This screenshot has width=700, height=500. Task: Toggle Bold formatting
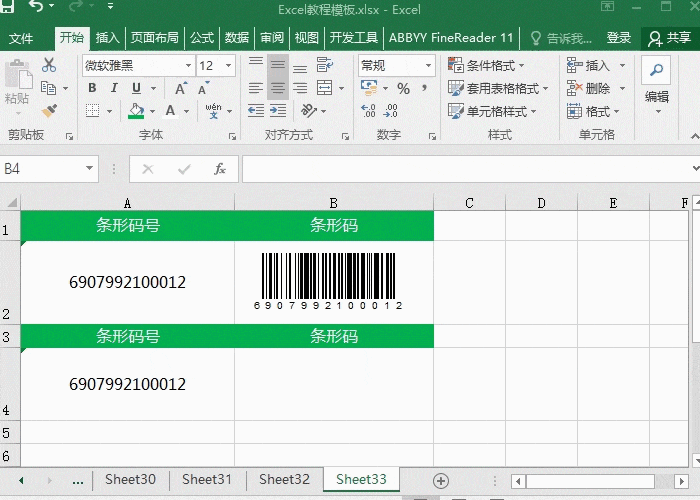[x=92, y=88]
